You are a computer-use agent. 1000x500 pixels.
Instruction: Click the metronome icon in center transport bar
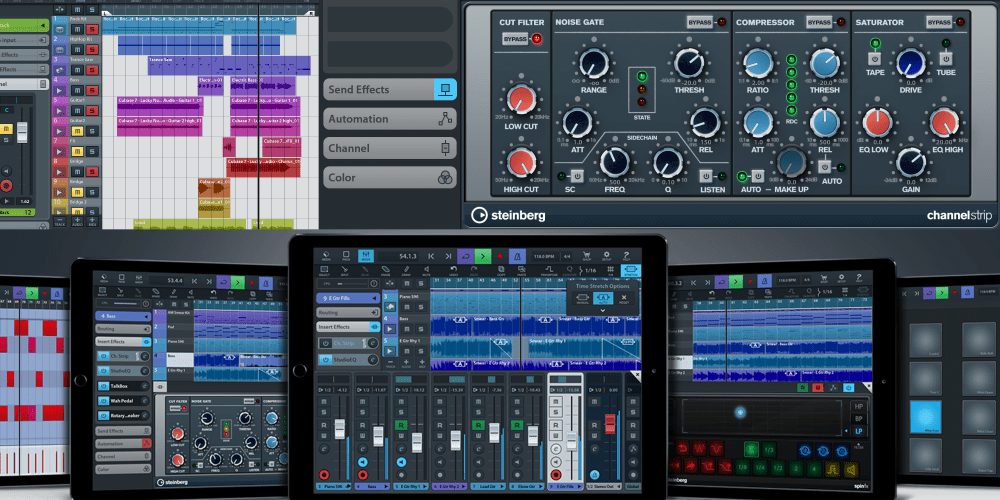pos(518,256)
